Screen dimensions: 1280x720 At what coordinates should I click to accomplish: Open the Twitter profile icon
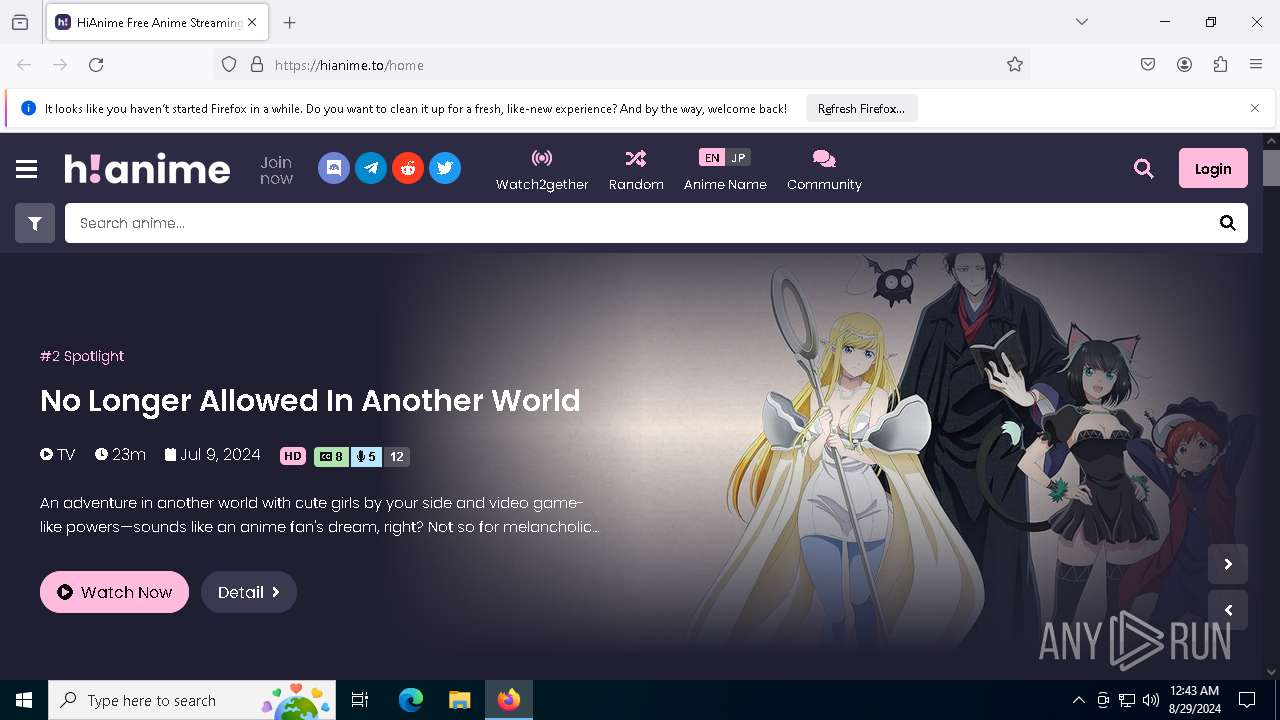point(445,168)
